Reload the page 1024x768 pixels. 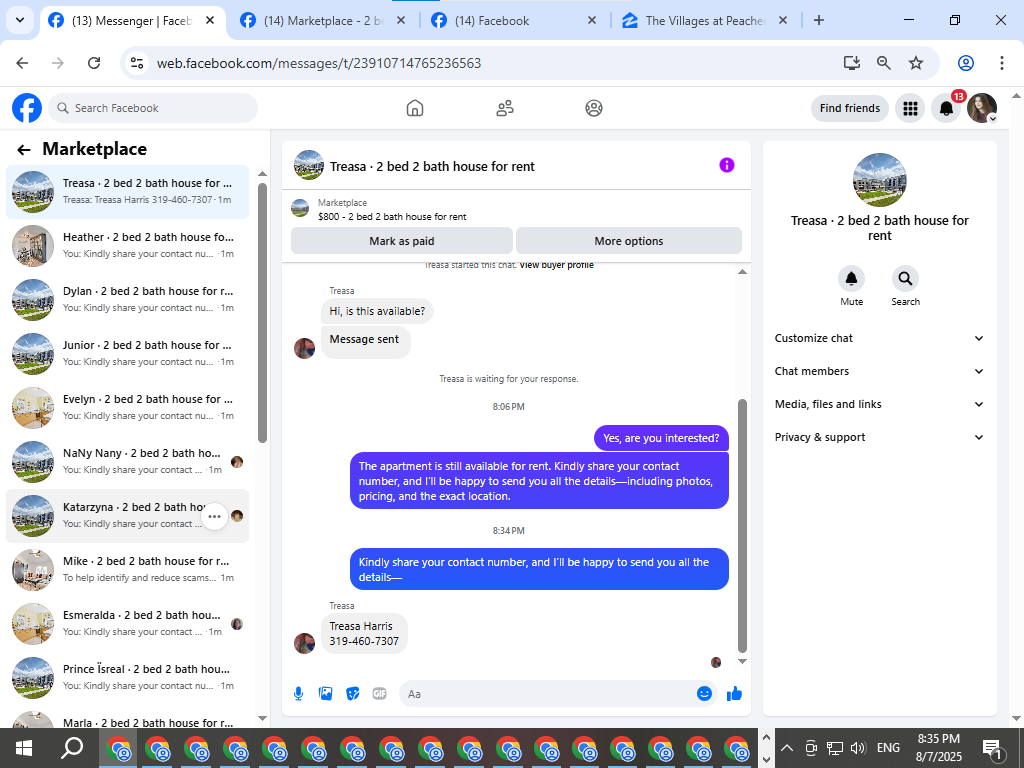tap(94, 63)
